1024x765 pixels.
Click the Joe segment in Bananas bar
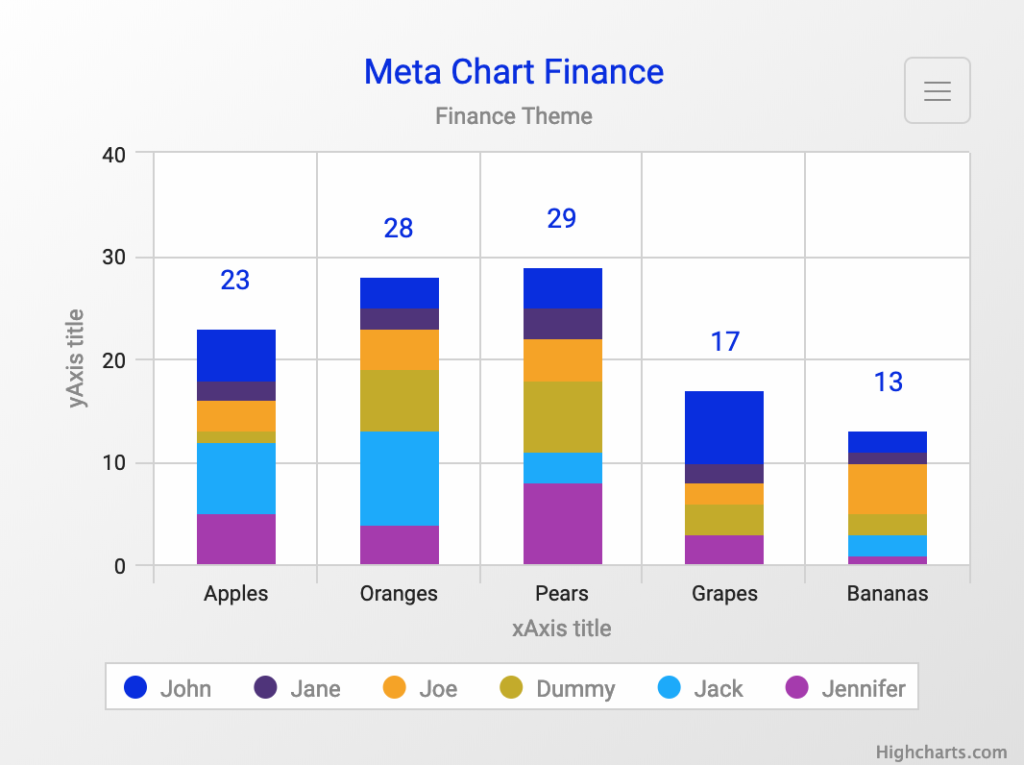point(887,489)
